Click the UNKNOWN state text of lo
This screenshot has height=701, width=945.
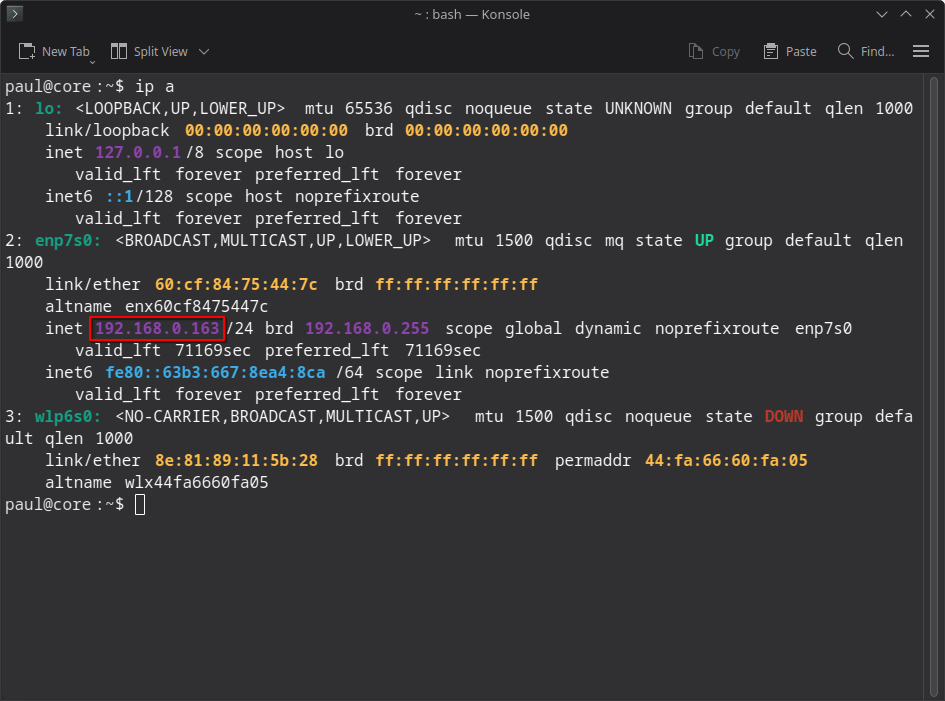(638, 108)
